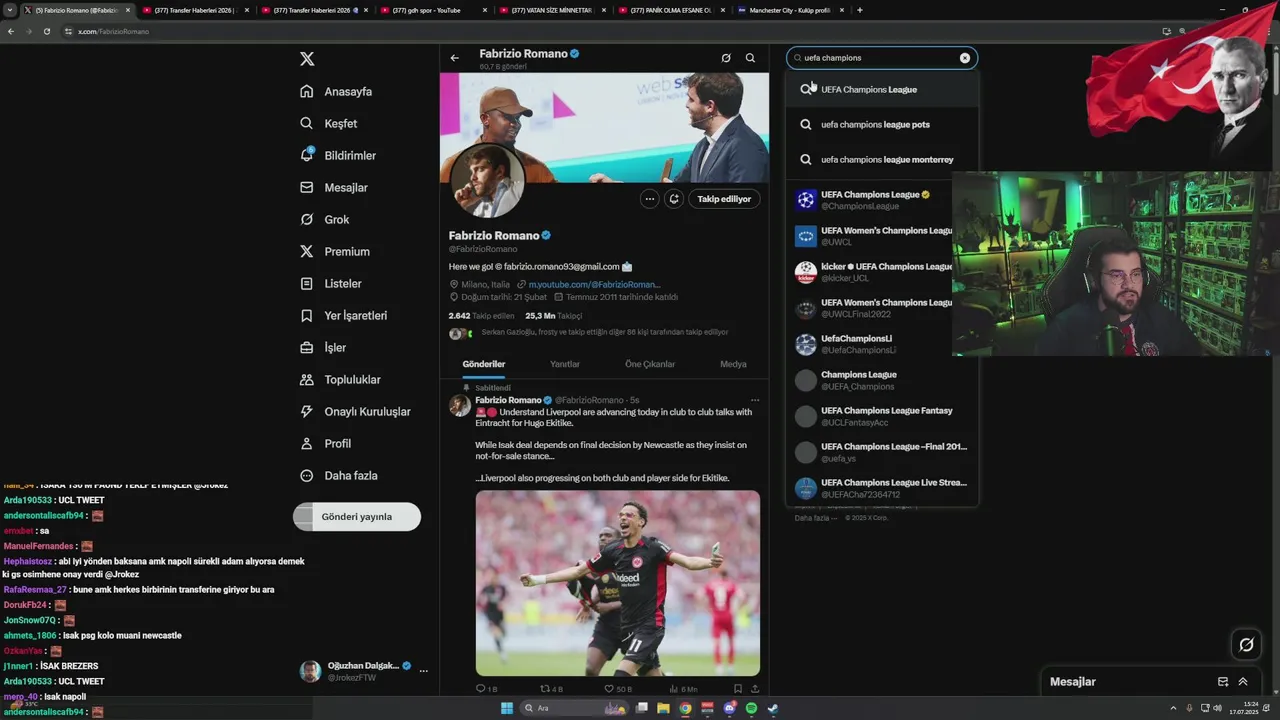Open Fabrizio Romano's profile avatar
Screen dimensions: 1280x720
[x=487, y=181]
